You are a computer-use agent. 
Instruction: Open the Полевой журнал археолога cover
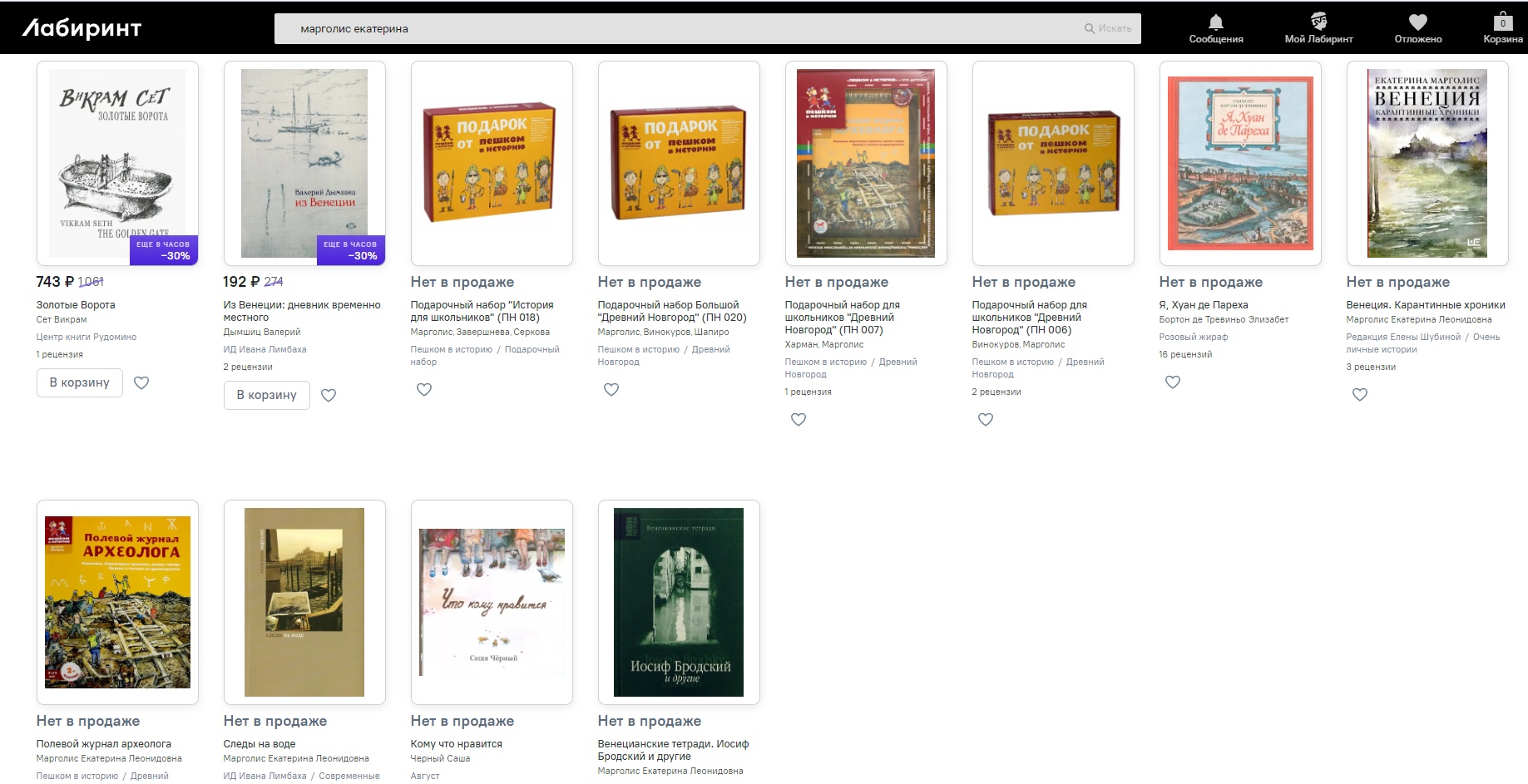point(117,602)
